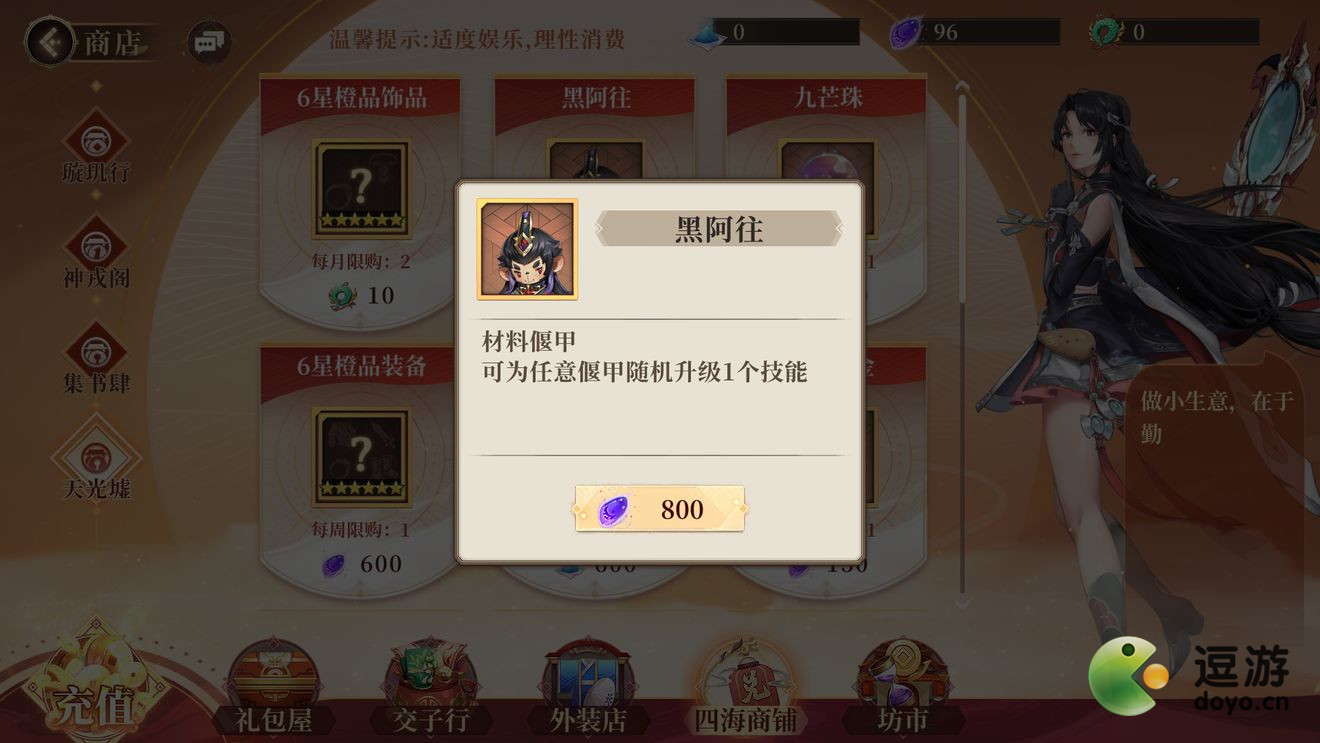Buy 黑阿往 with the 800 price button

pos(660,510)
